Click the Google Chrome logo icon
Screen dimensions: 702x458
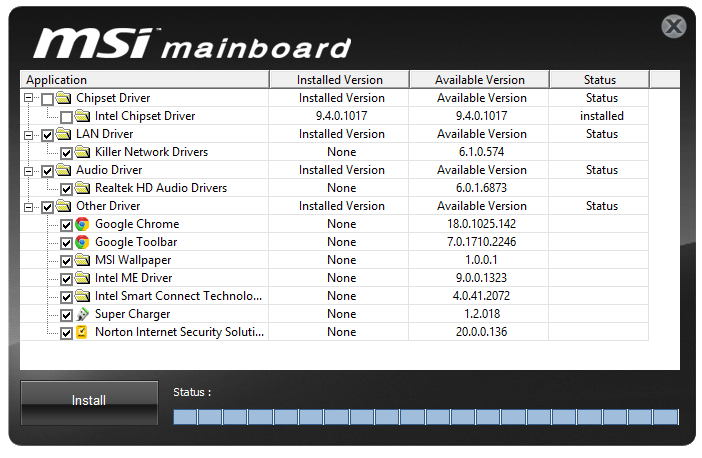point(82,224)
